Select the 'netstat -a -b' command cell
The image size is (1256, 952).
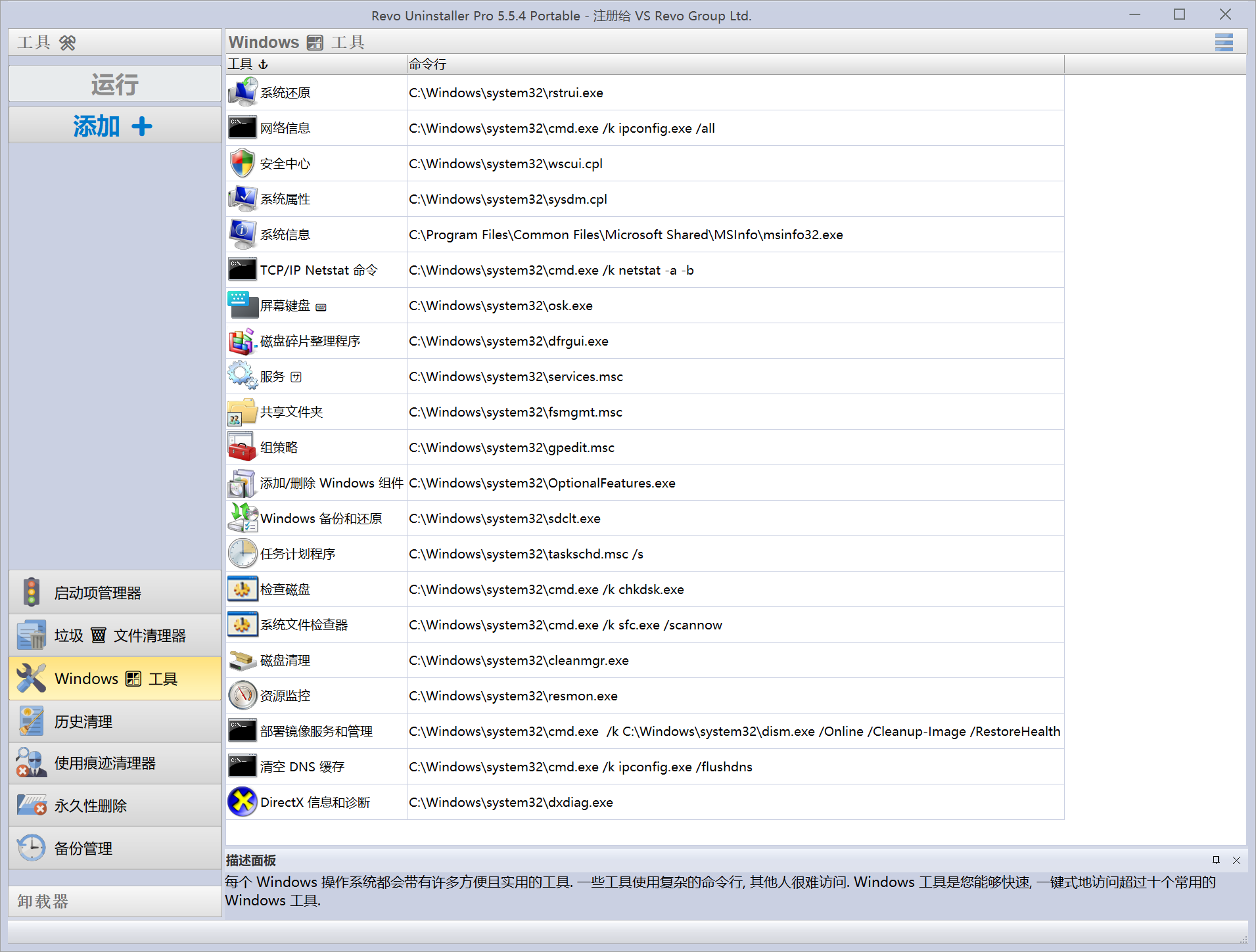click(x=735, y=270)
